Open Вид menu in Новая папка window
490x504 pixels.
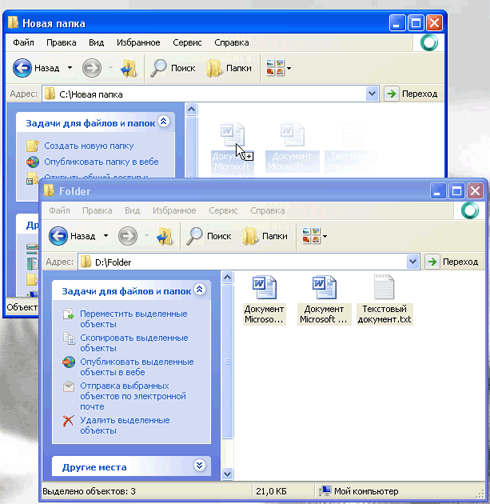96,43
